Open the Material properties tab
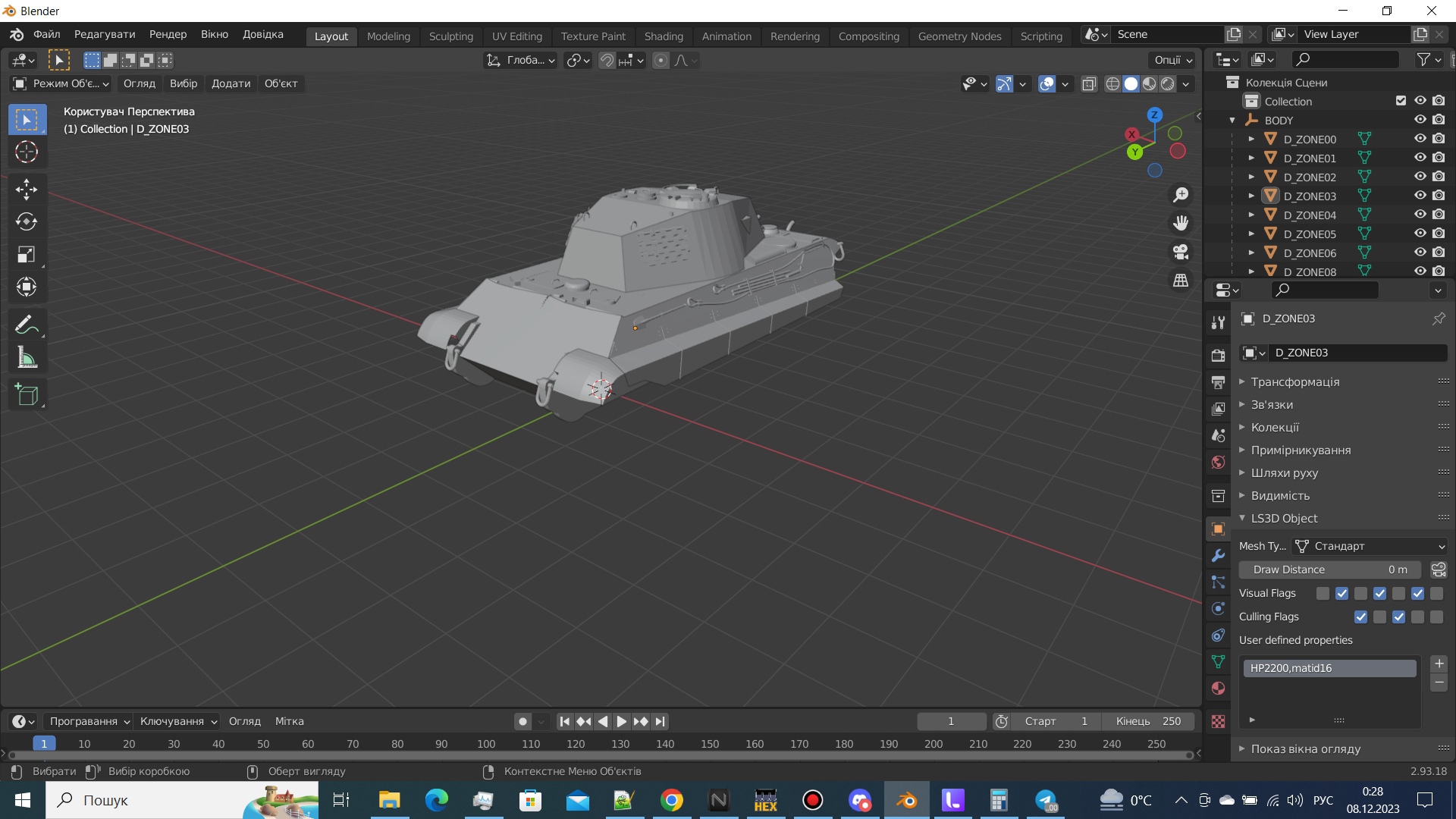 (1218, 688)
